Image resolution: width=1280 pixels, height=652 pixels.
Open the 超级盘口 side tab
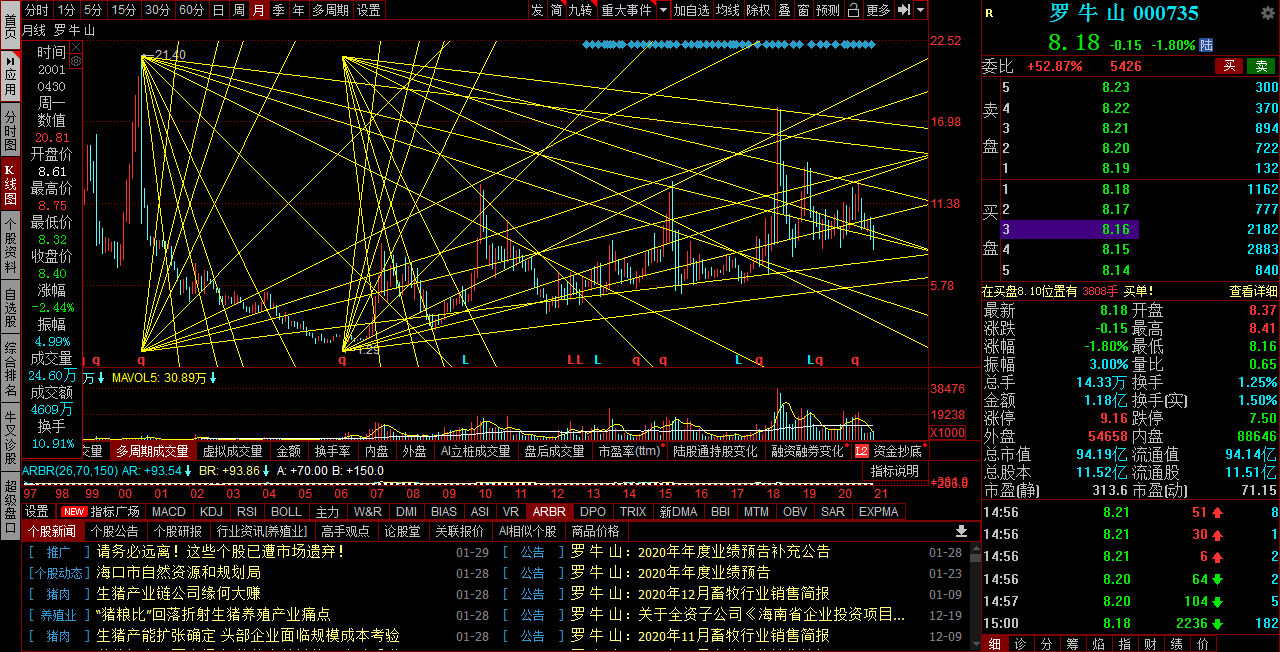click(x=10, y=506)
